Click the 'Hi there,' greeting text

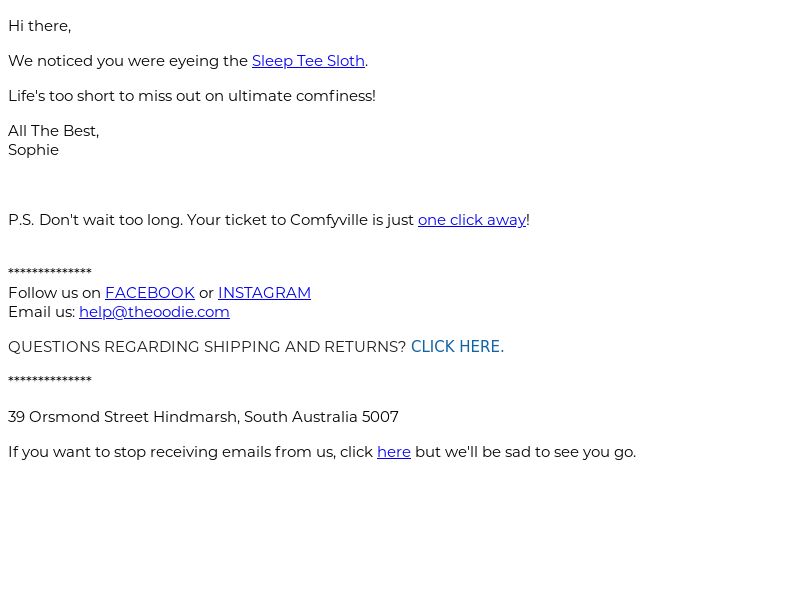tap(40, 26)
